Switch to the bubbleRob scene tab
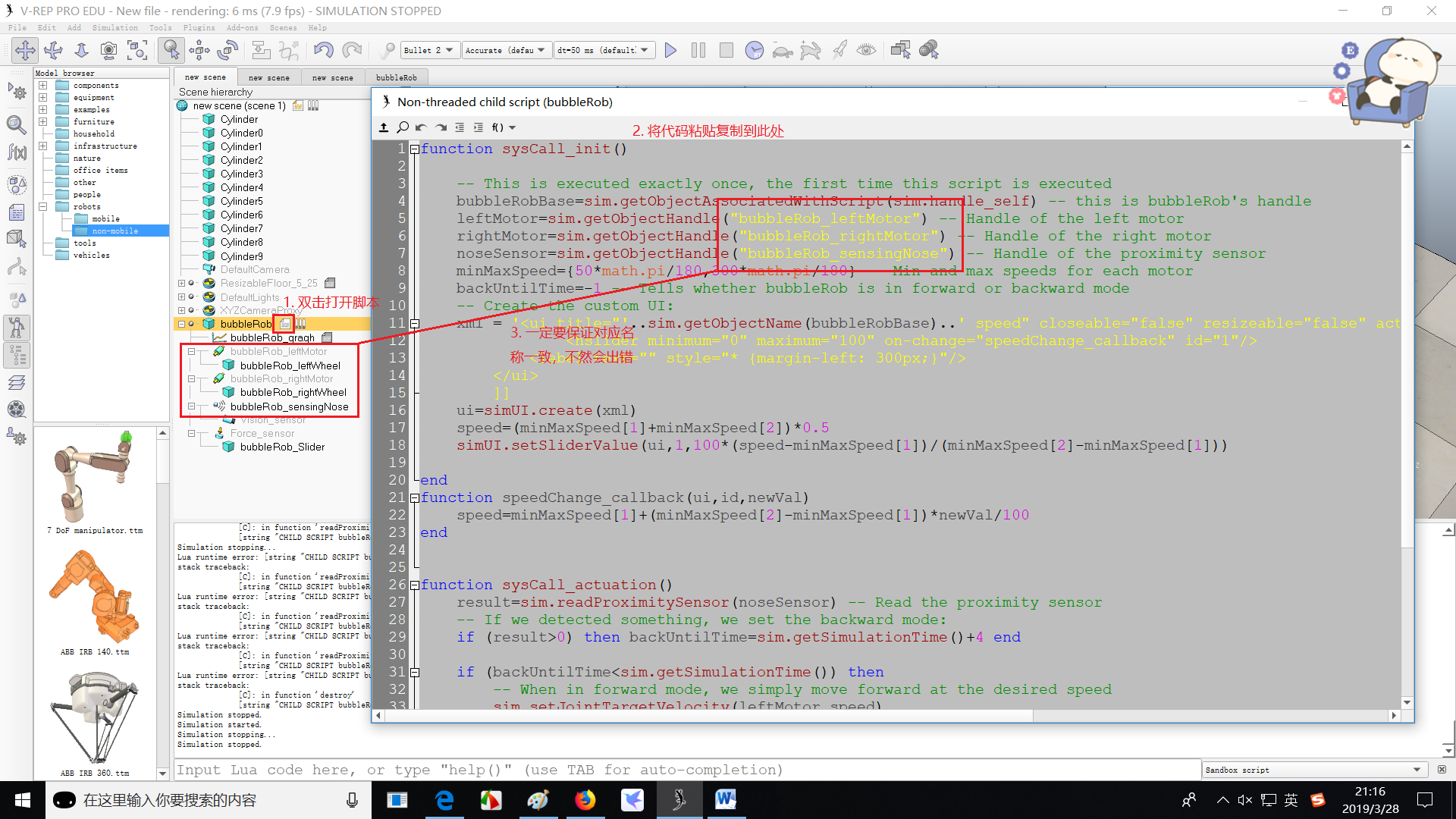This screenshot has height=819, width=1456. [396, 77]
